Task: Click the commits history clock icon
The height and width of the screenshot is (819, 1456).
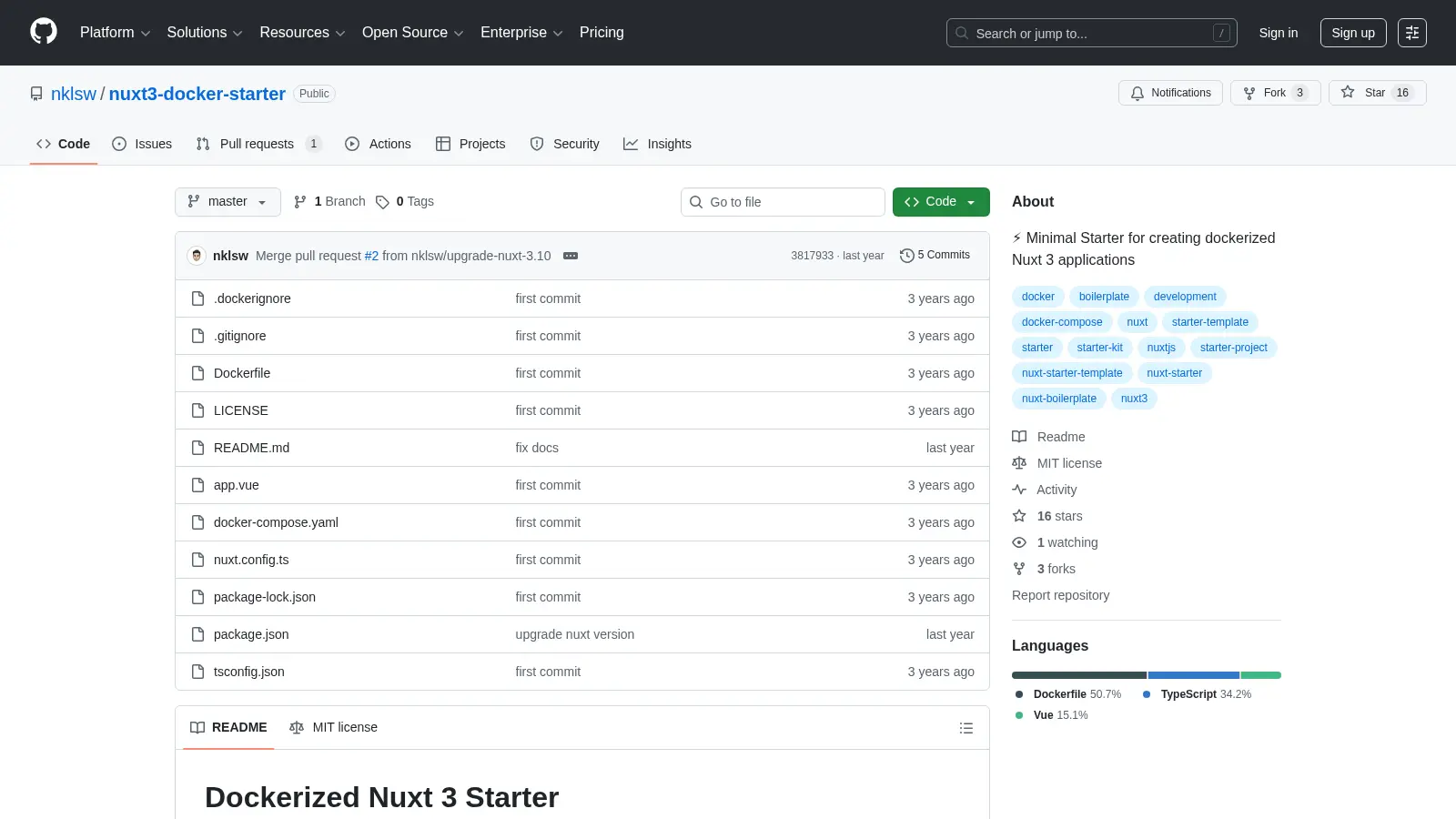Action: (906, 256)
